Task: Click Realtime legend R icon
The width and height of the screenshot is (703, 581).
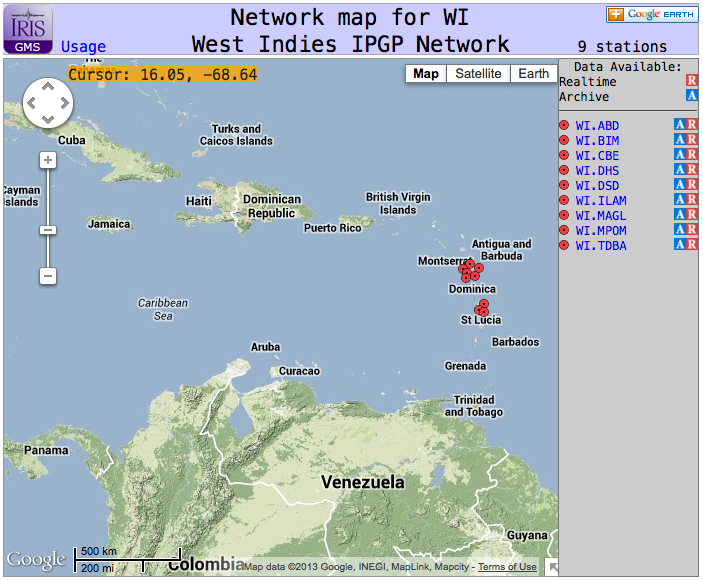Action: pos(692,81)
